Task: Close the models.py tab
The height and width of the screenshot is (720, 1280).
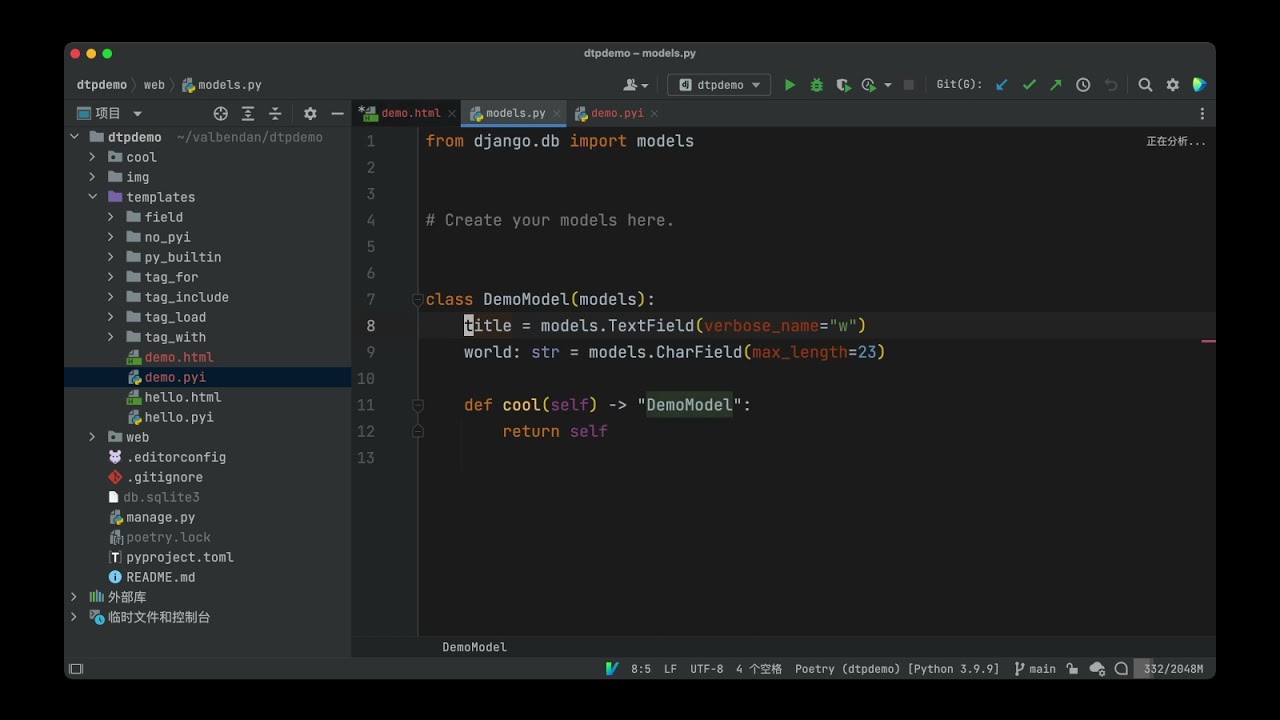Action: [x=557, y=114]
